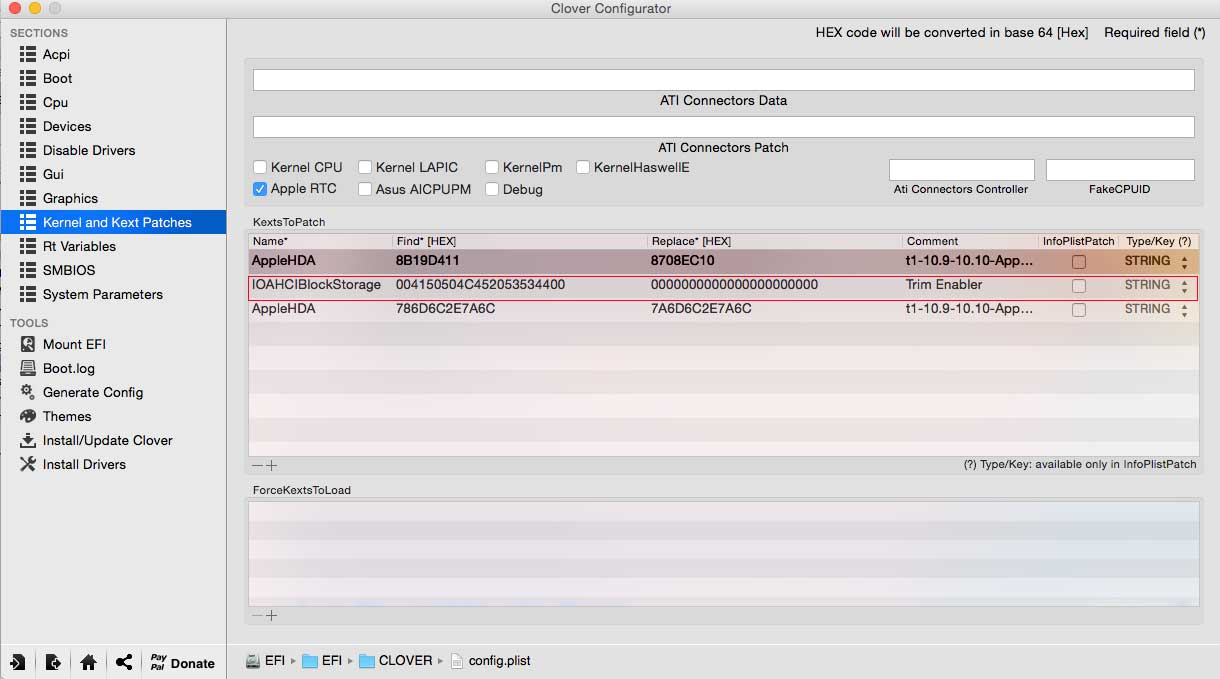Click the PayPal Donate button
The height and width of the screenshot is (679, 1220).
point(183,662)
